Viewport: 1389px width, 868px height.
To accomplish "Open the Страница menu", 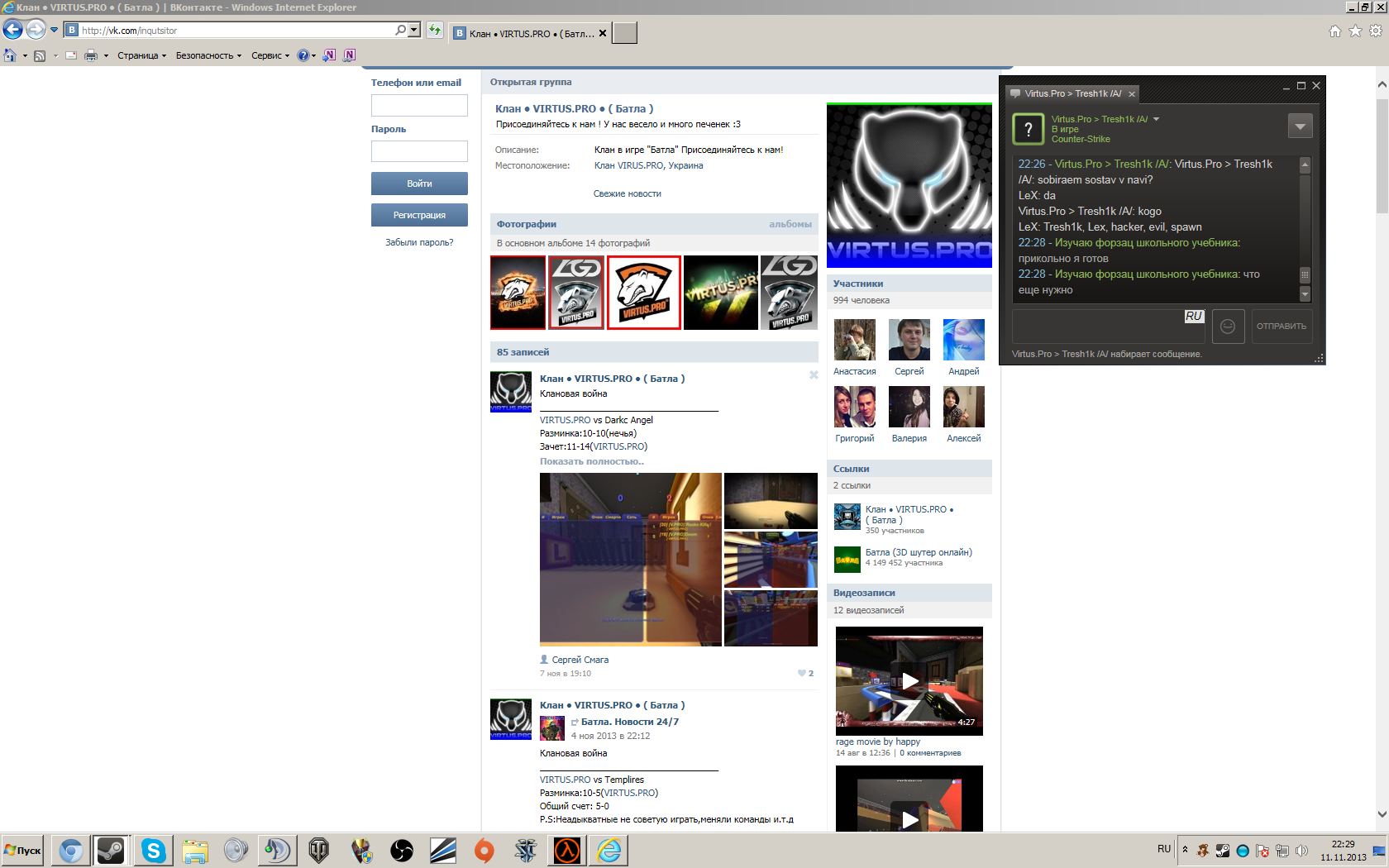I will pos(141,55).
